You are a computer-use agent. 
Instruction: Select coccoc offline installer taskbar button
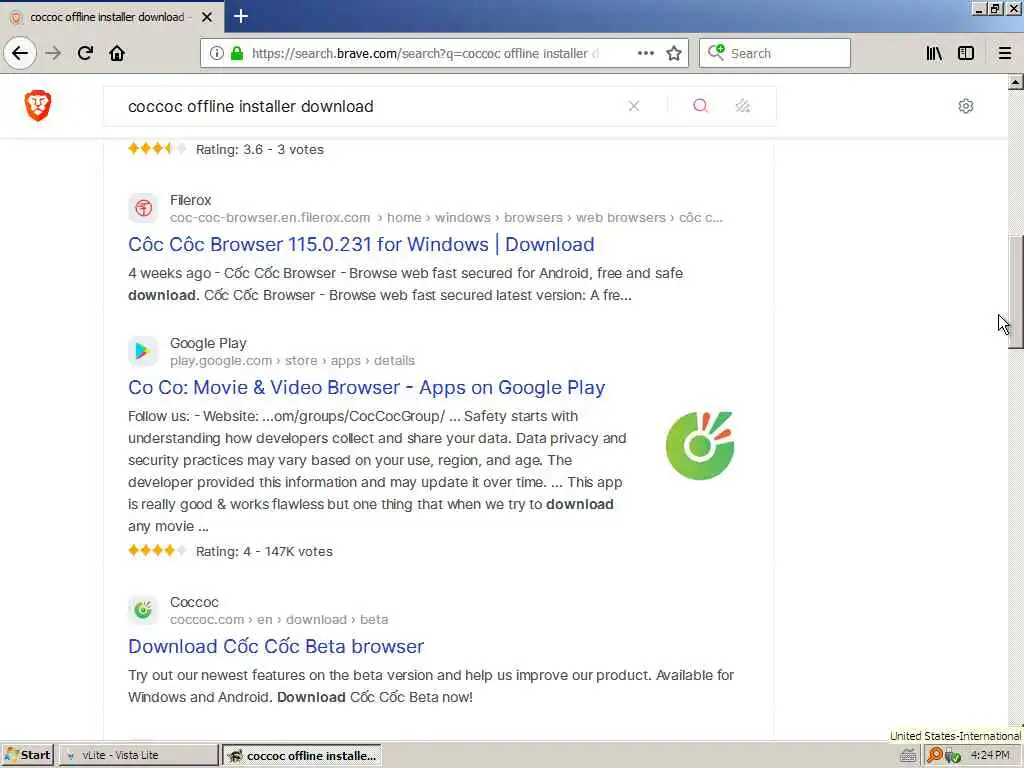(302, 756)
